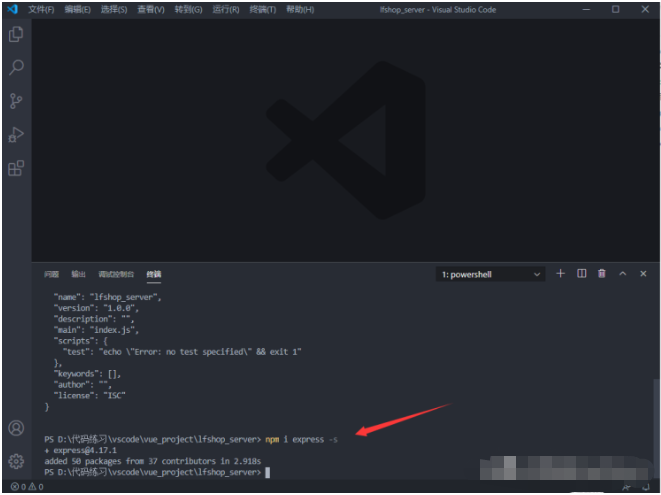
Task: Open notifications bell in status bar
Action: click(x=645, y=487)
